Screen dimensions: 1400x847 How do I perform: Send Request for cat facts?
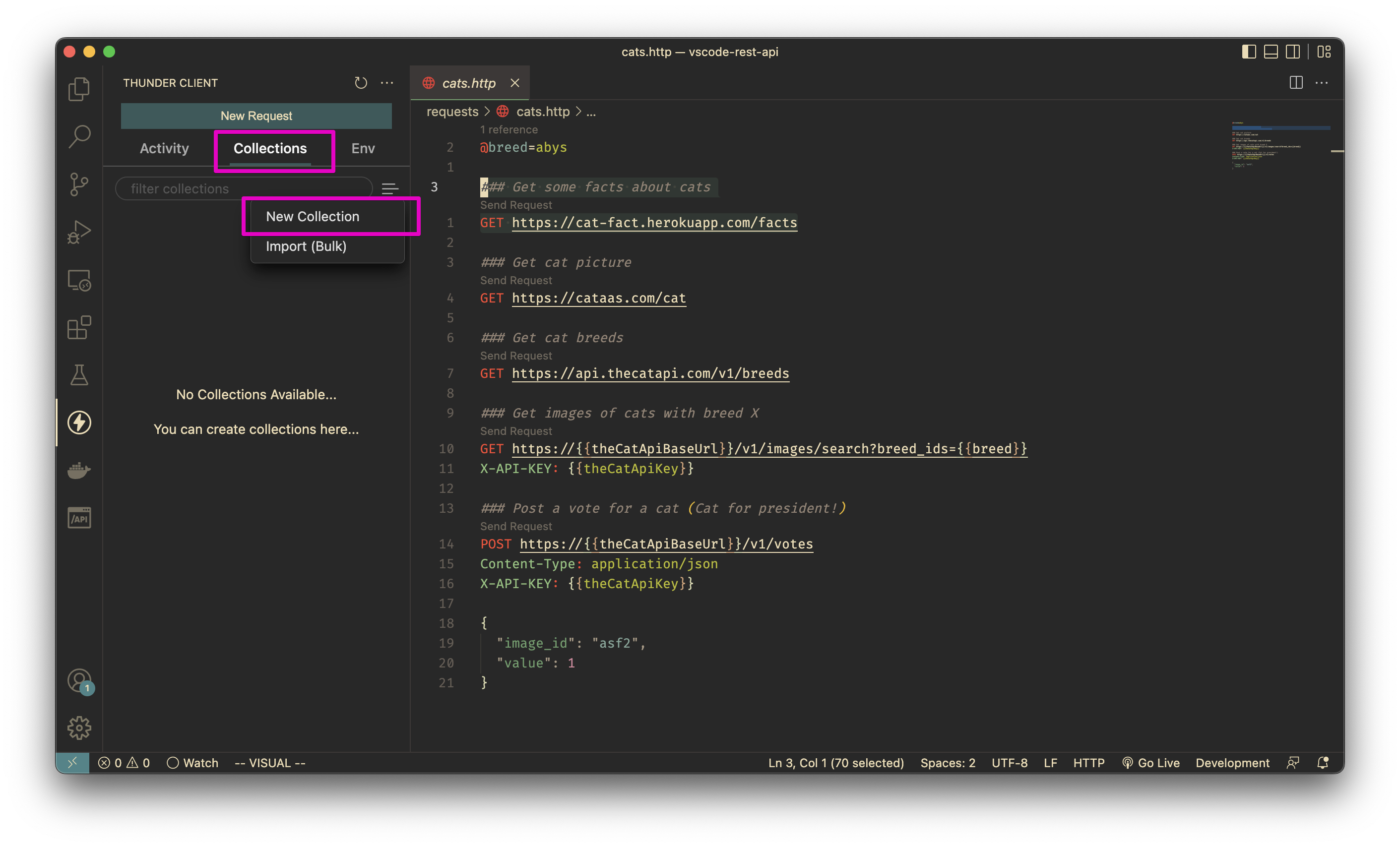516,205
